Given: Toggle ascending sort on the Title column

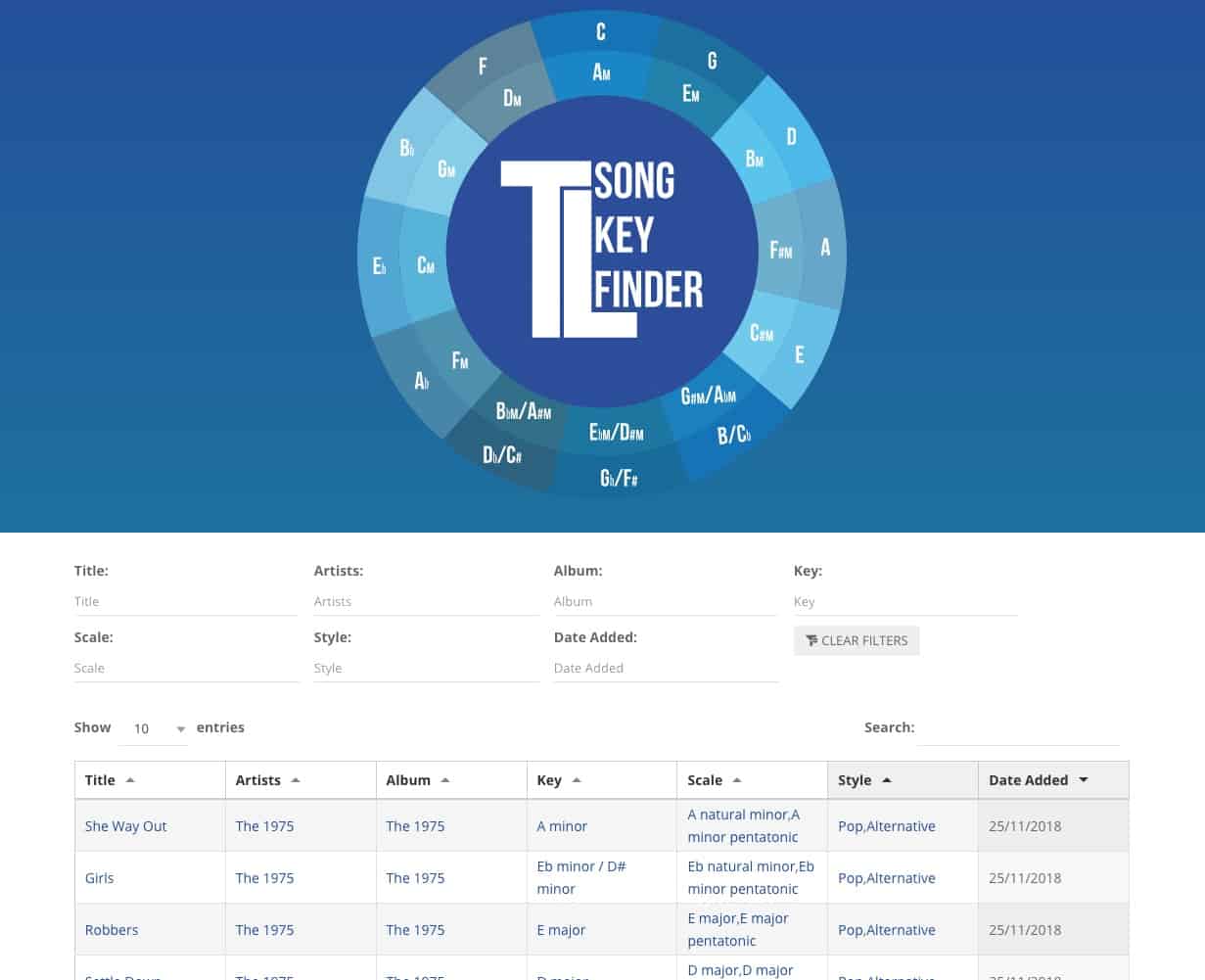Looking at the screenshot, I should click(x=130, y=779).
